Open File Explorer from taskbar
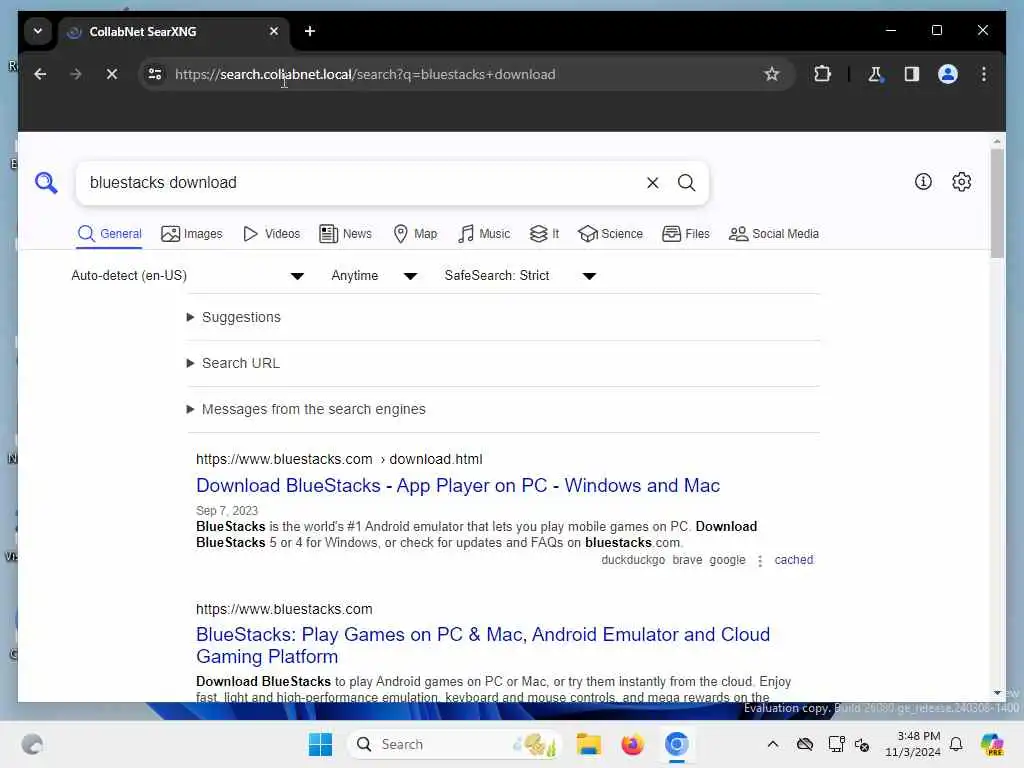The width and height of the screenshot is (1024, 768). click(x=588, y=744)
